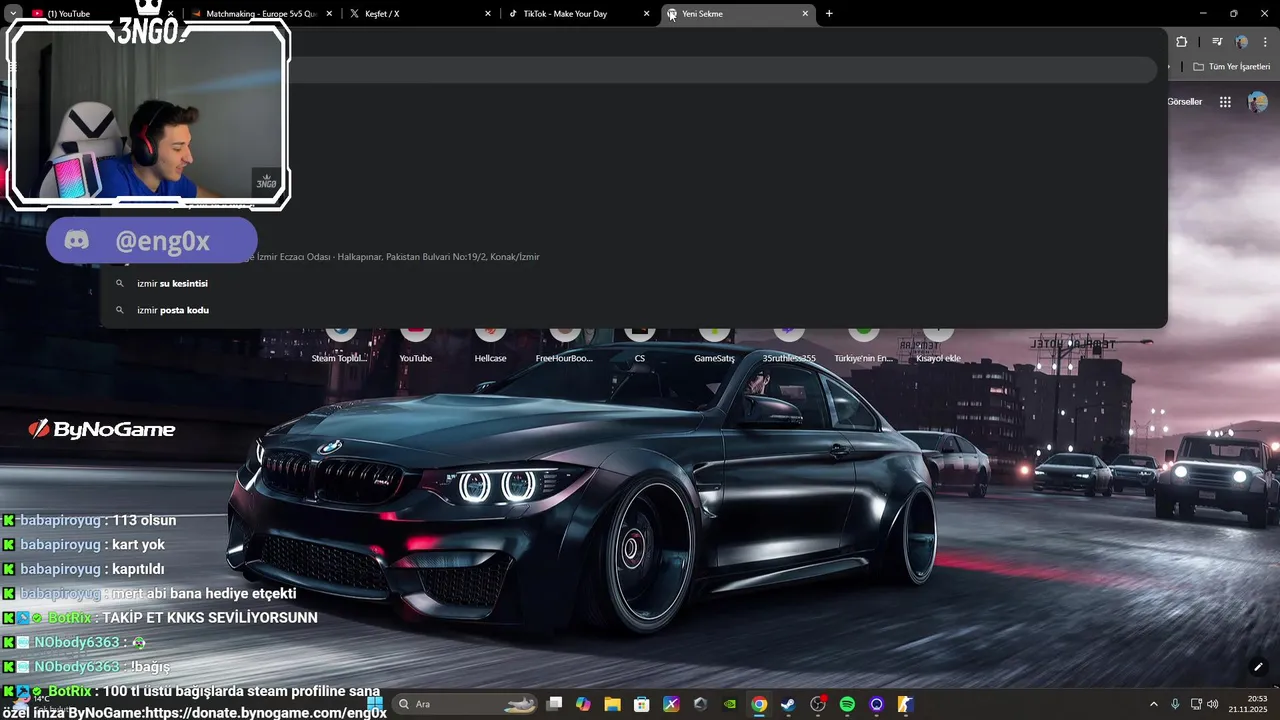Viewport: 1280px width, 720px height.
Task: Click the customize page pencil icon
Action: point(1258,667)
